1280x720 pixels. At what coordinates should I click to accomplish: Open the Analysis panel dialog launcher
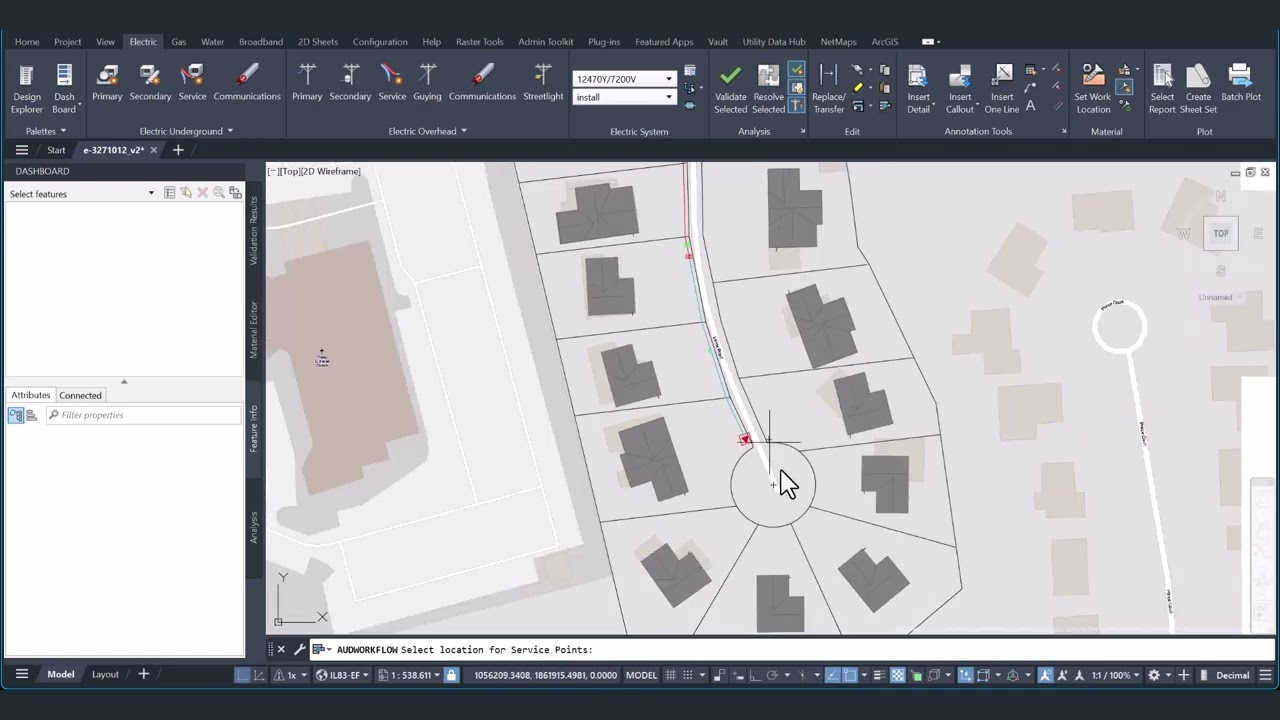(802, 131)
